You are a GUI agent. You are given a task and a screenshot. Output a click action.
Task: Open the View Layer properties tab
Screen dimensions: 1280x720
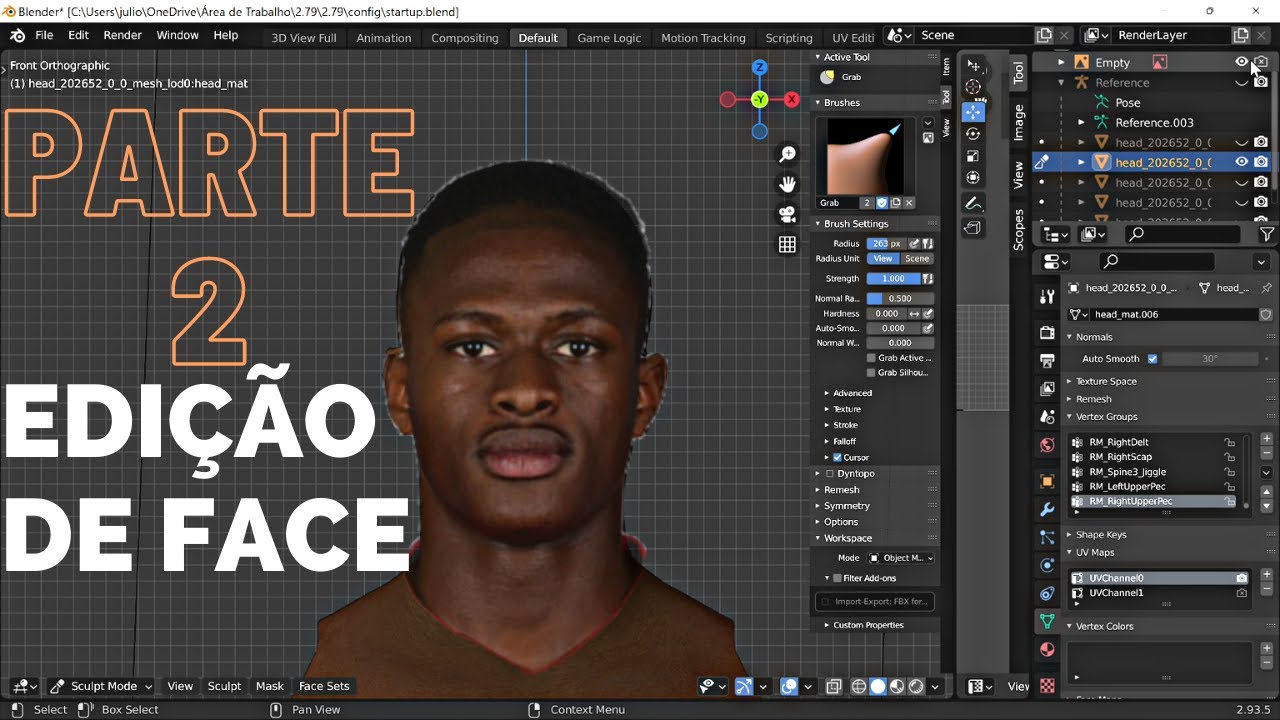coord(1047,389)
